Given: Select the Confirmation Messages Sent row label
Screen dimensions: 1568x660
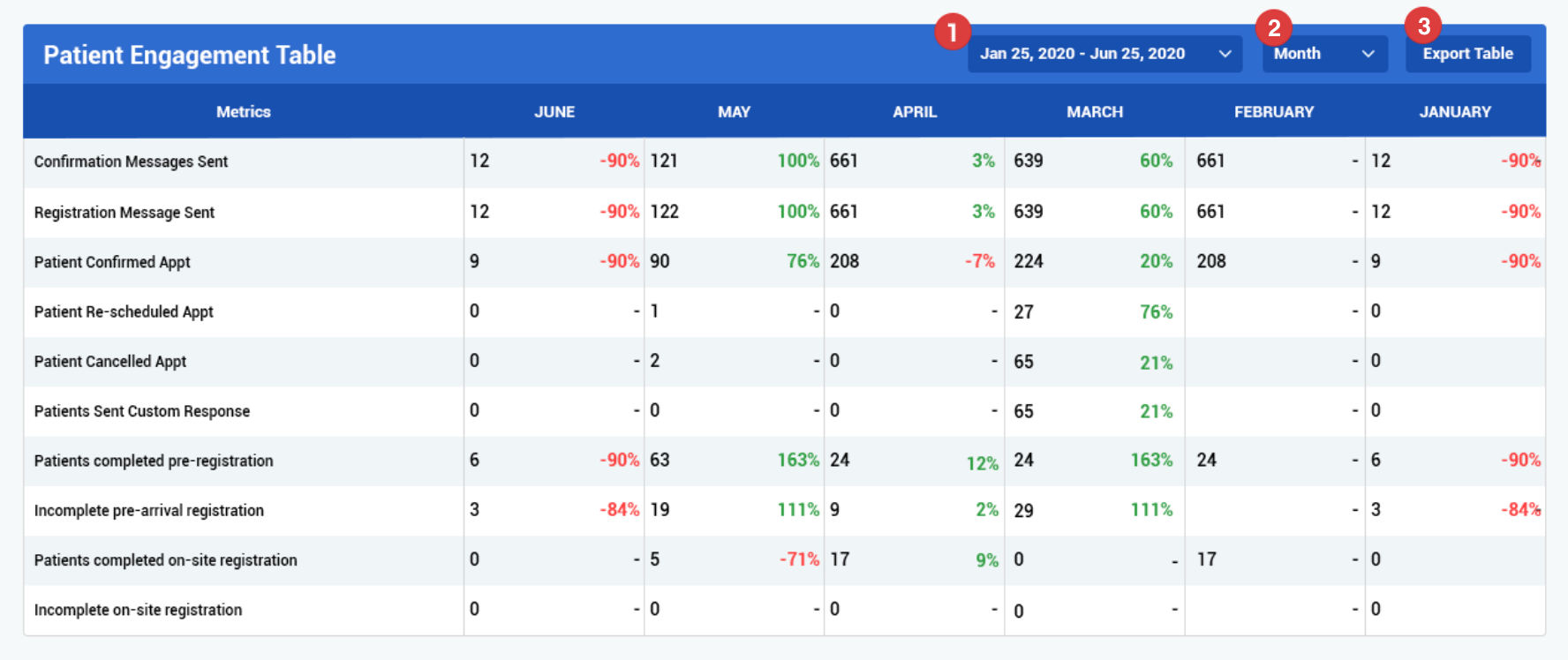Looking at the screenshot, I should tap(131, 161).
